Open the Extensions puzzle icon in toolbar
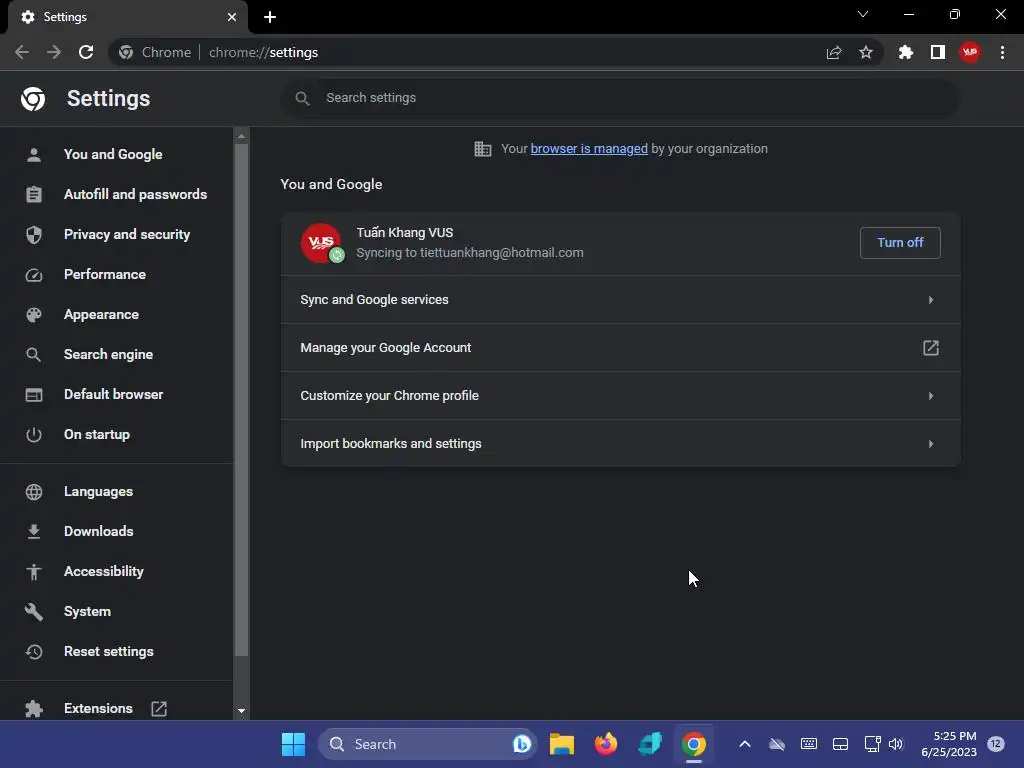 coord(906,52)
